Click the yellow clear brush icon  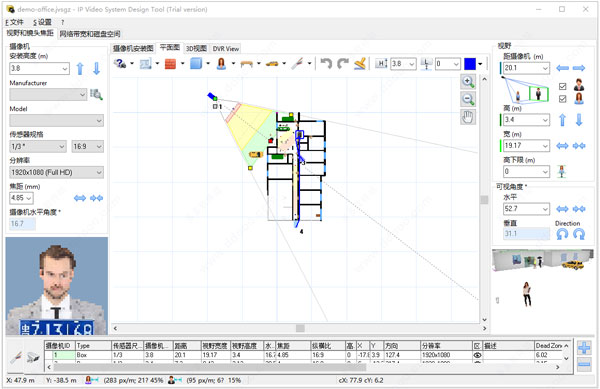(x=360, y=63)
